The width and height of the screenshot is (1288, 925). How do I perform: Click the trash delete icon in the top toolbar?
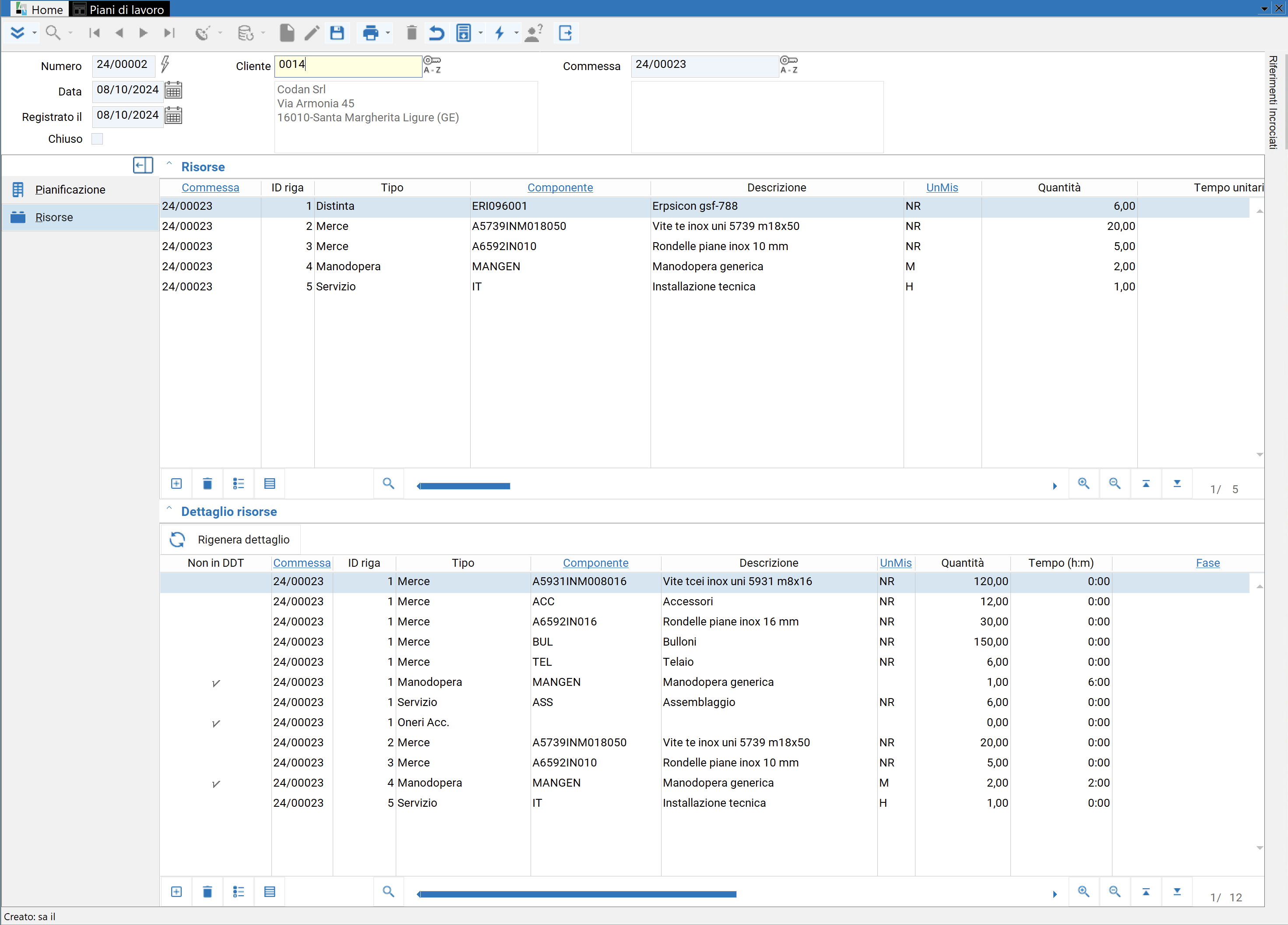(x=412, y=33)
